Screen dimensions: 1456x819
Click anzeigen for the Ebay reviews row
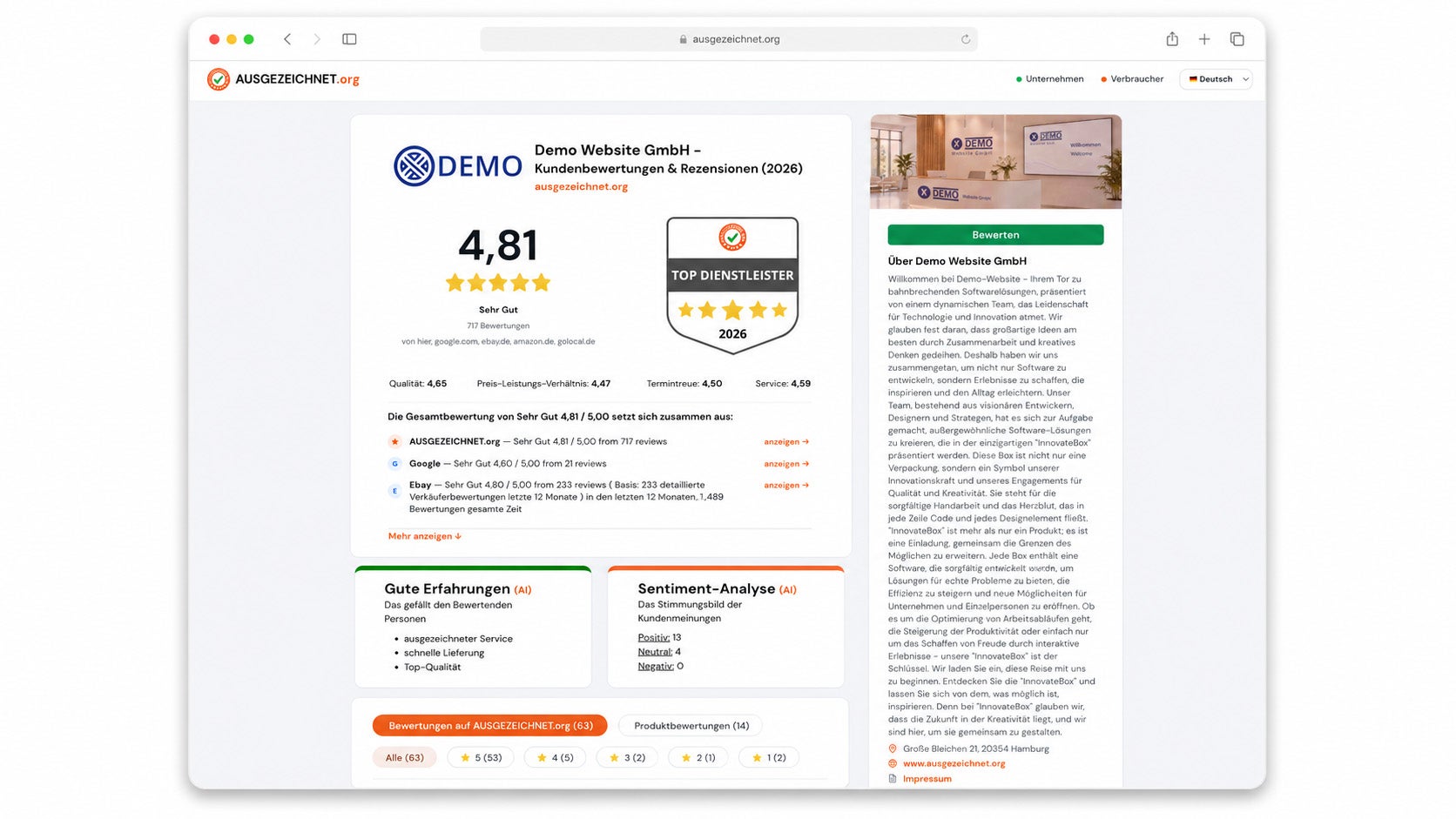pyautogui.click(x=786, y=486)
